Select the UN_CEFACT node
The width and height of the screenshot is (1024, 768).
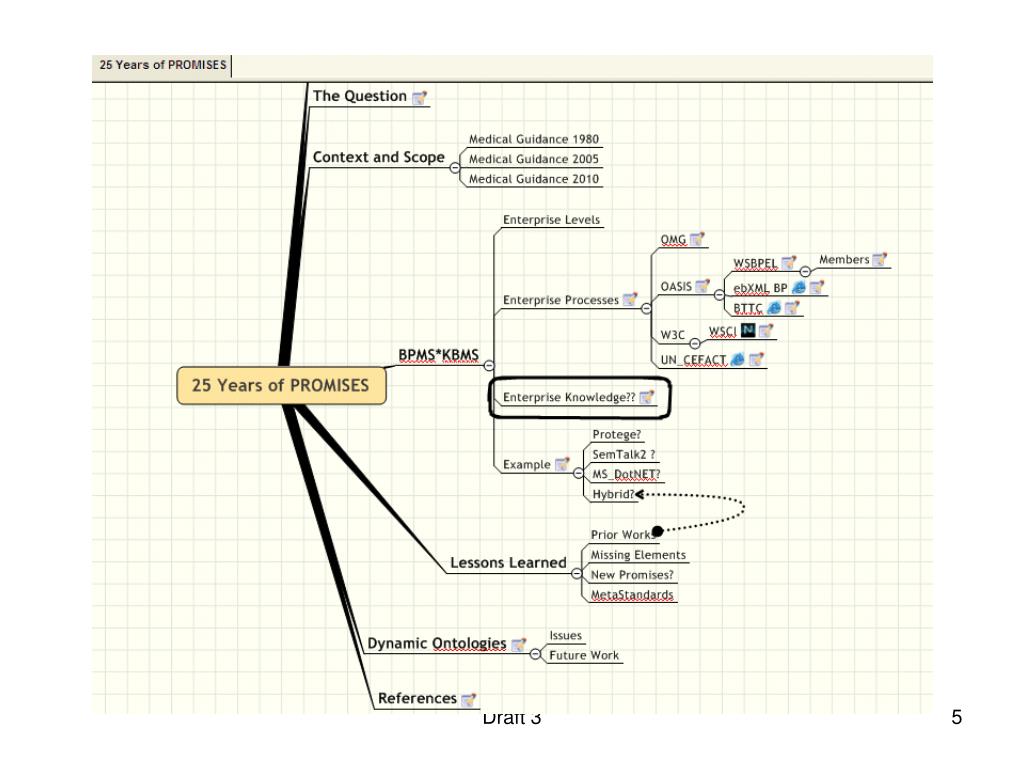tap(694, 360)
